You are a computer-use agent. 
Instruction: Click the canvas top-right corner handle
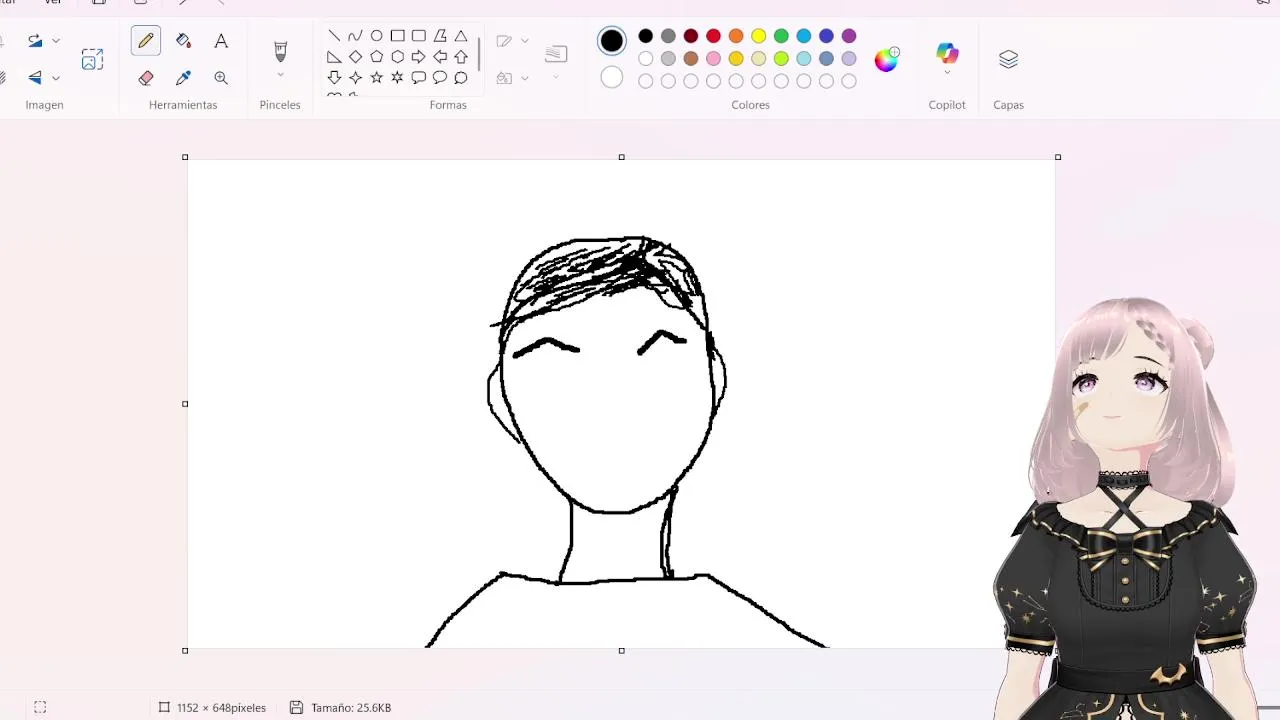pyautogui.click(x=1058, y=157)
